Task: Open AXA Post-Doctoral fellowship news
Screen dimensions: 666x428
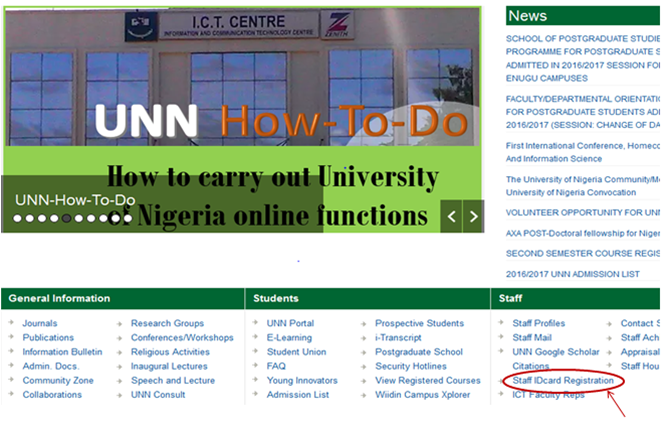Action: 583,234
